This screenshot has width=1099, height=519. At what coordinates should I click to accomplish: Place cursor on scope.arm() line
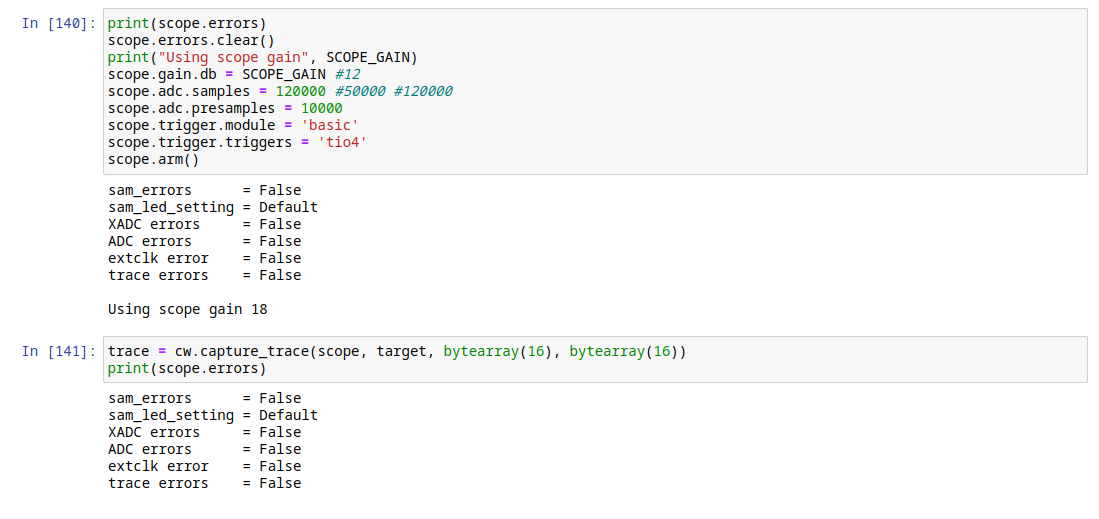pyautogui.click(x=153, y=159)
